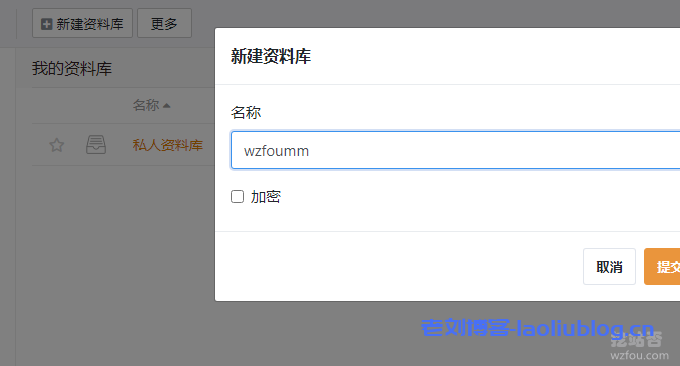The image size is (680, 366).
Task: Focus the name field containing wzfoumm
Action: (x=455, y=150)
